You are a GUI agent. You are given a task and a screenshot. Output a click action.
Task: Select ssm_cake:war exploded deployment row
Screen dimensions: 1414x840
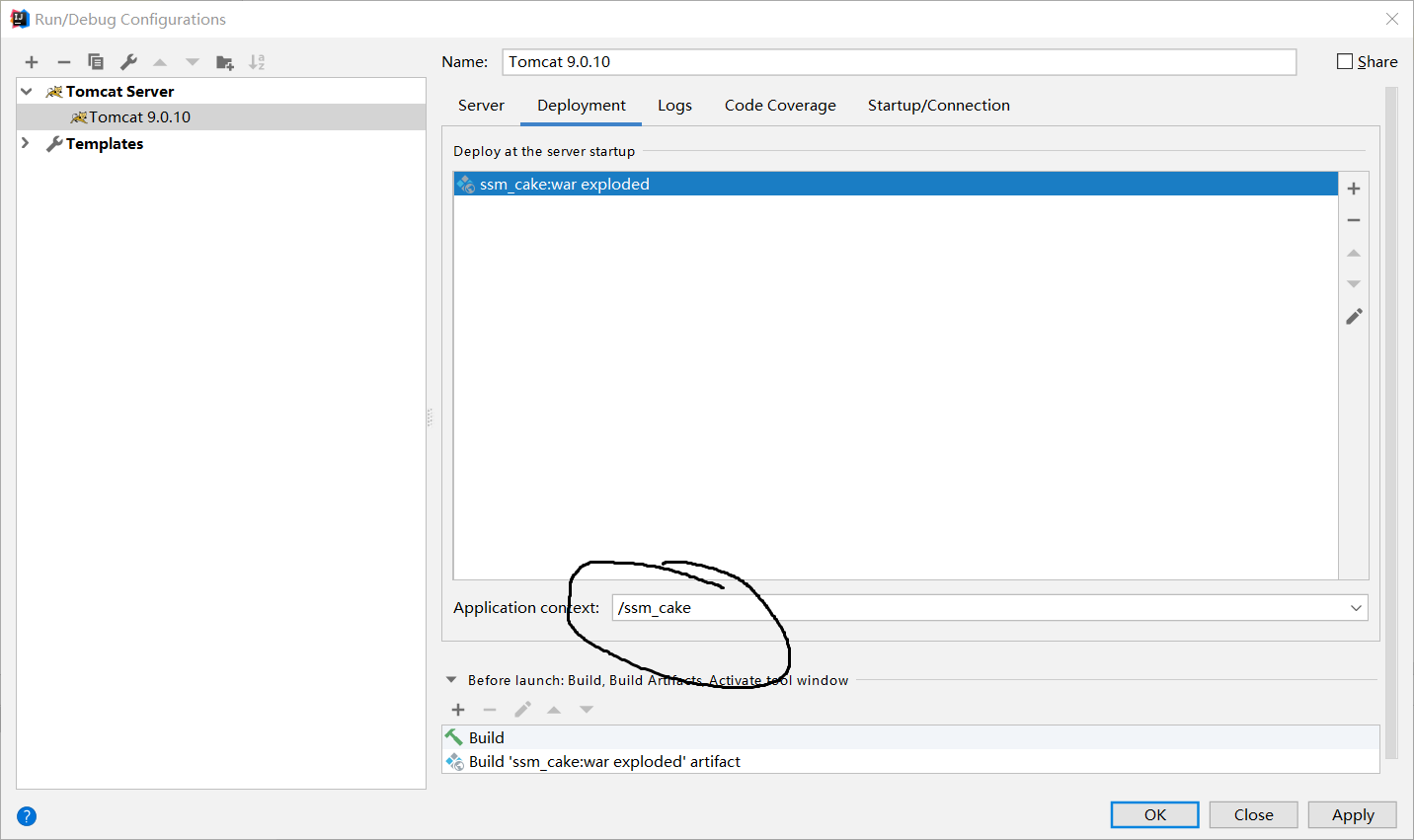pos(896,184)
